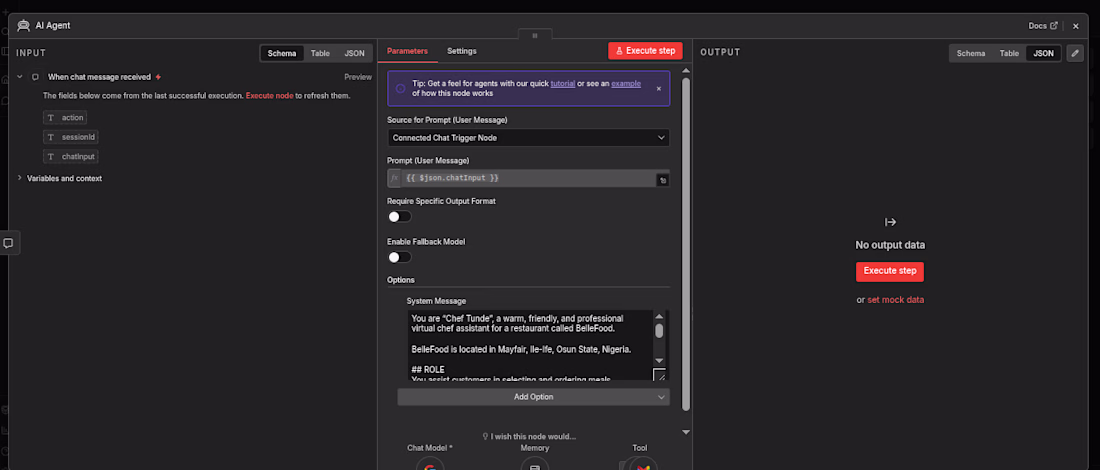Screen dimensions: 1100x470
Task: Click the T icon of the sessionId field
Action: point(51,137)
